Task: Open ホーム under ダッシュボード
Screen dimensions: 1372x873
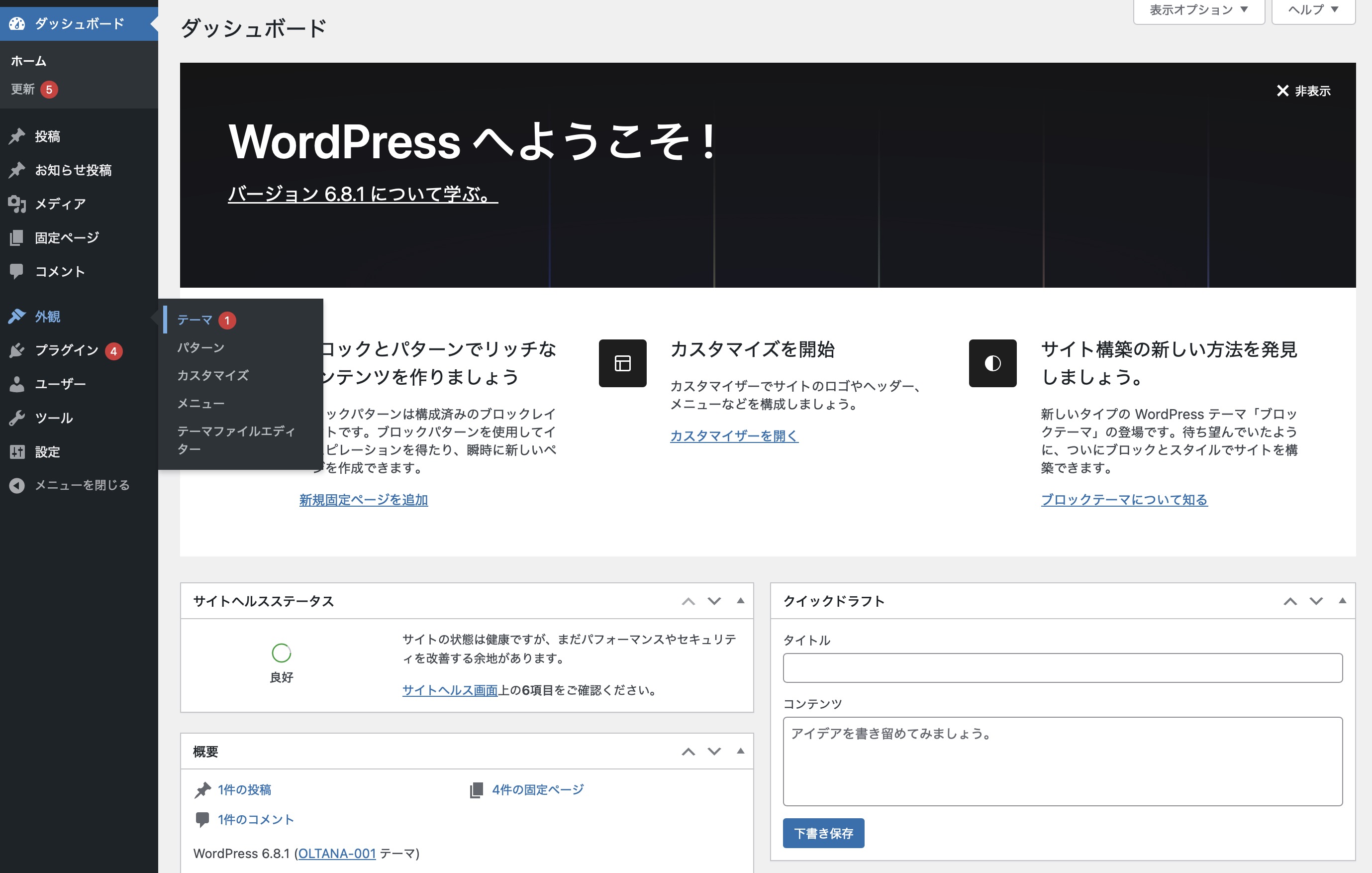Action: (x=28, y=61)
